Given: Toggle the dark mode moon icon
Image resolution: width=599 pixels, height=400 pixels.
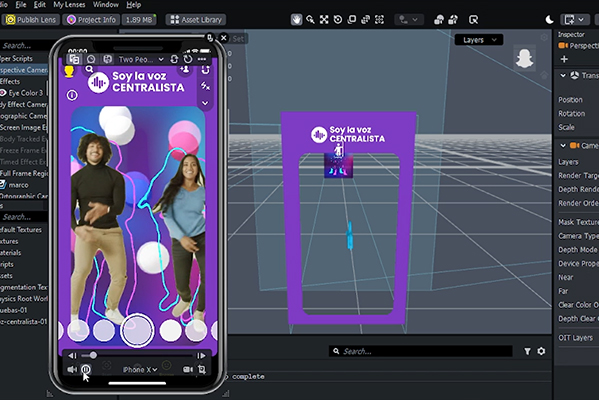Looking at the screenshot, I should tap(549, 19).
